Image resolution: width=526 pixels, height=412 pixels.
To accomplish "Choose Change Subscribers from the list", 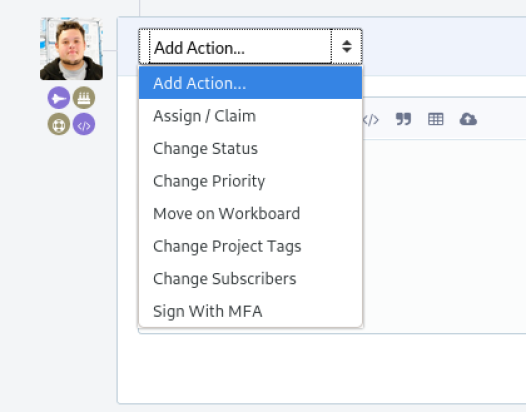I will click(x=250, y=279).
